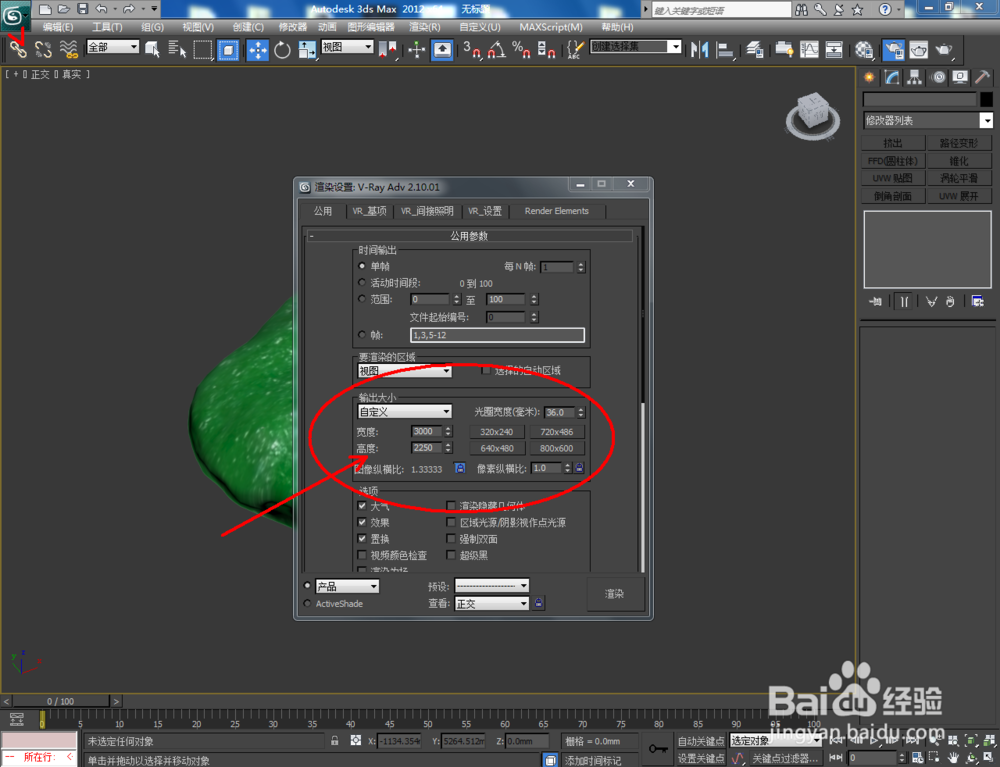
Task: Open the Modify command panel tab
Action: (x=892, y=77)
